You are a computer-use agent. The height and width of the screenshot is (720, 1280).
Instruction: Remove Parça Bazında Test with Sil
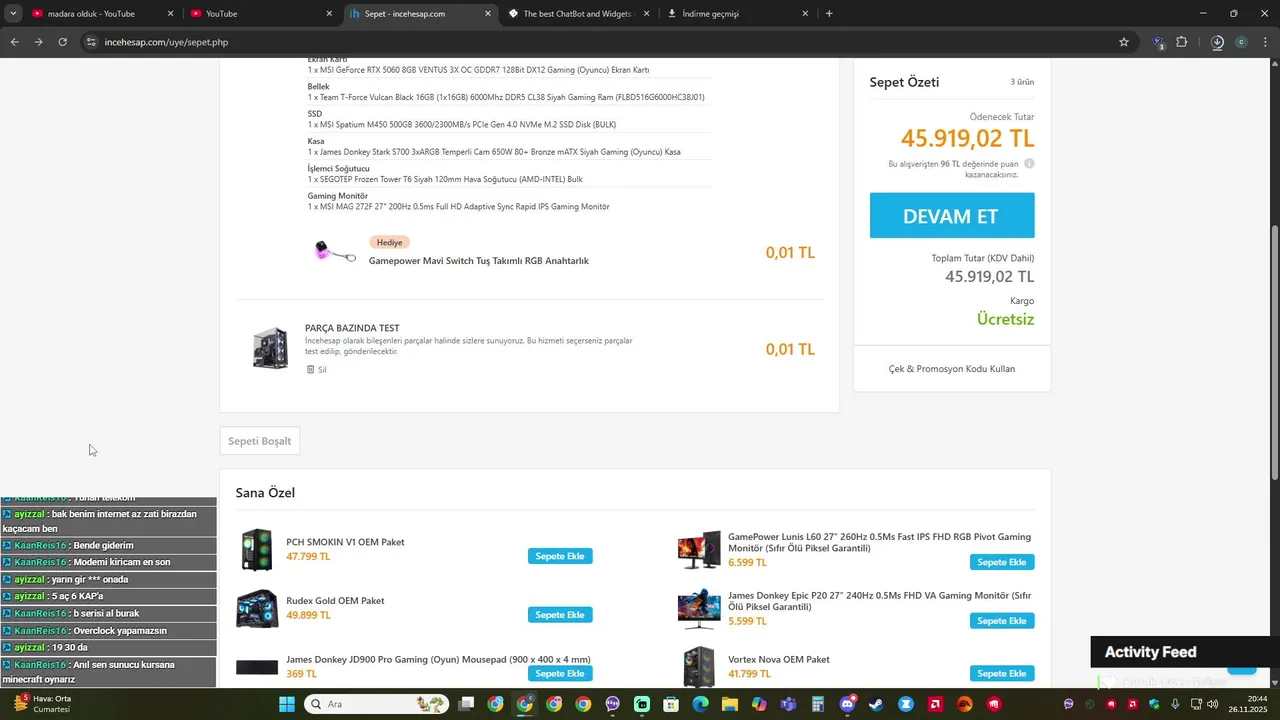316,370
